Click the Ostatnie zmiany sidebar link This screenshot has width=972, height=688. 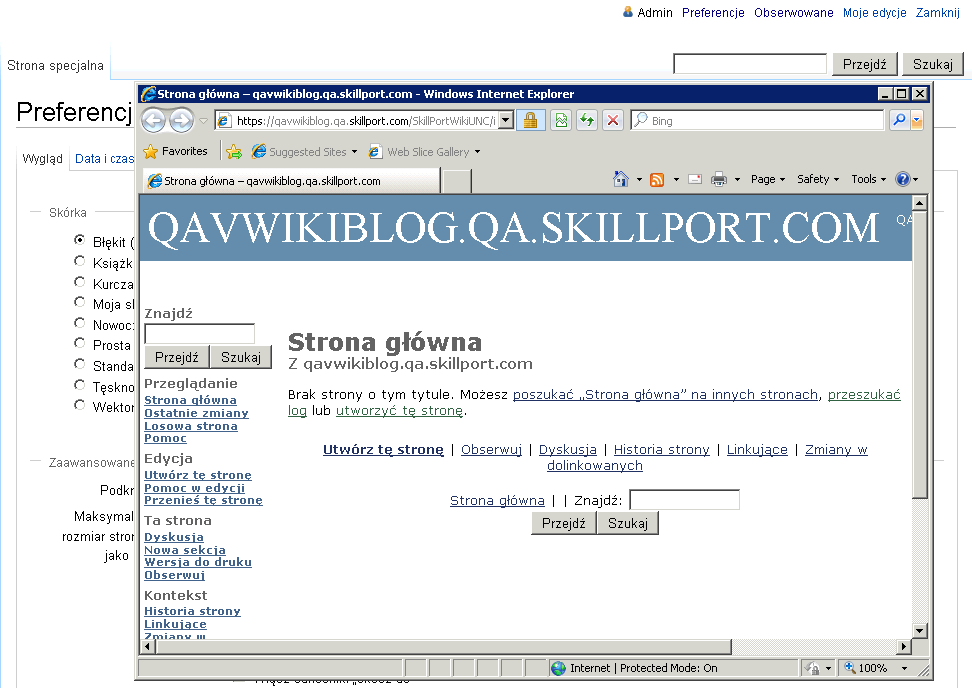point(196,413)
